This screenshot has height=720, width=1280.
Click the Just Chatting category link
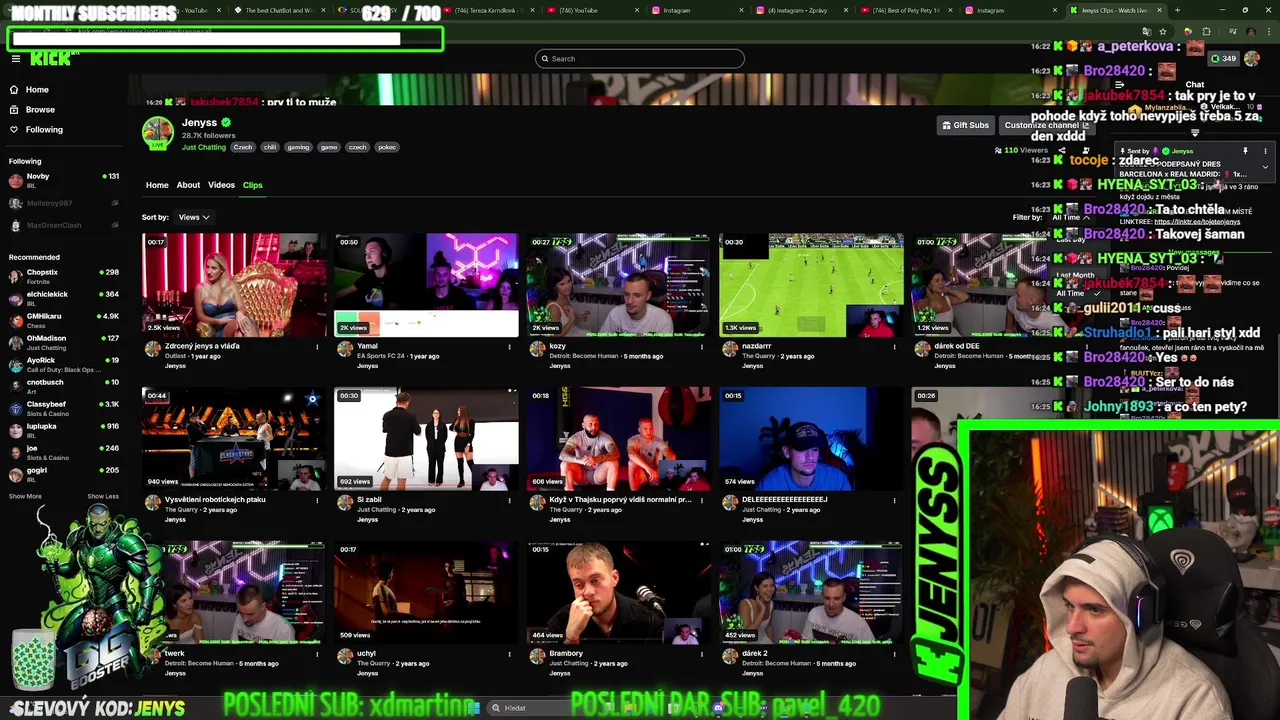pyautogui.click(x=204, y=147)
